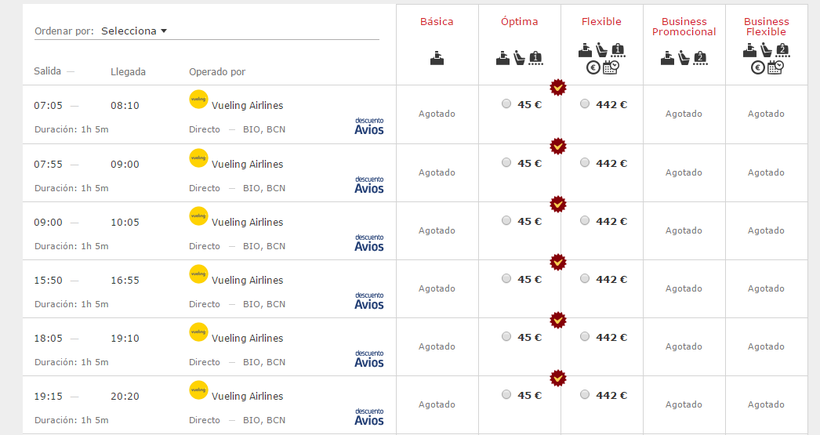820x435 pixels.
Task: Click the best-price badge on the 09:00 flight
Action: 558,204
